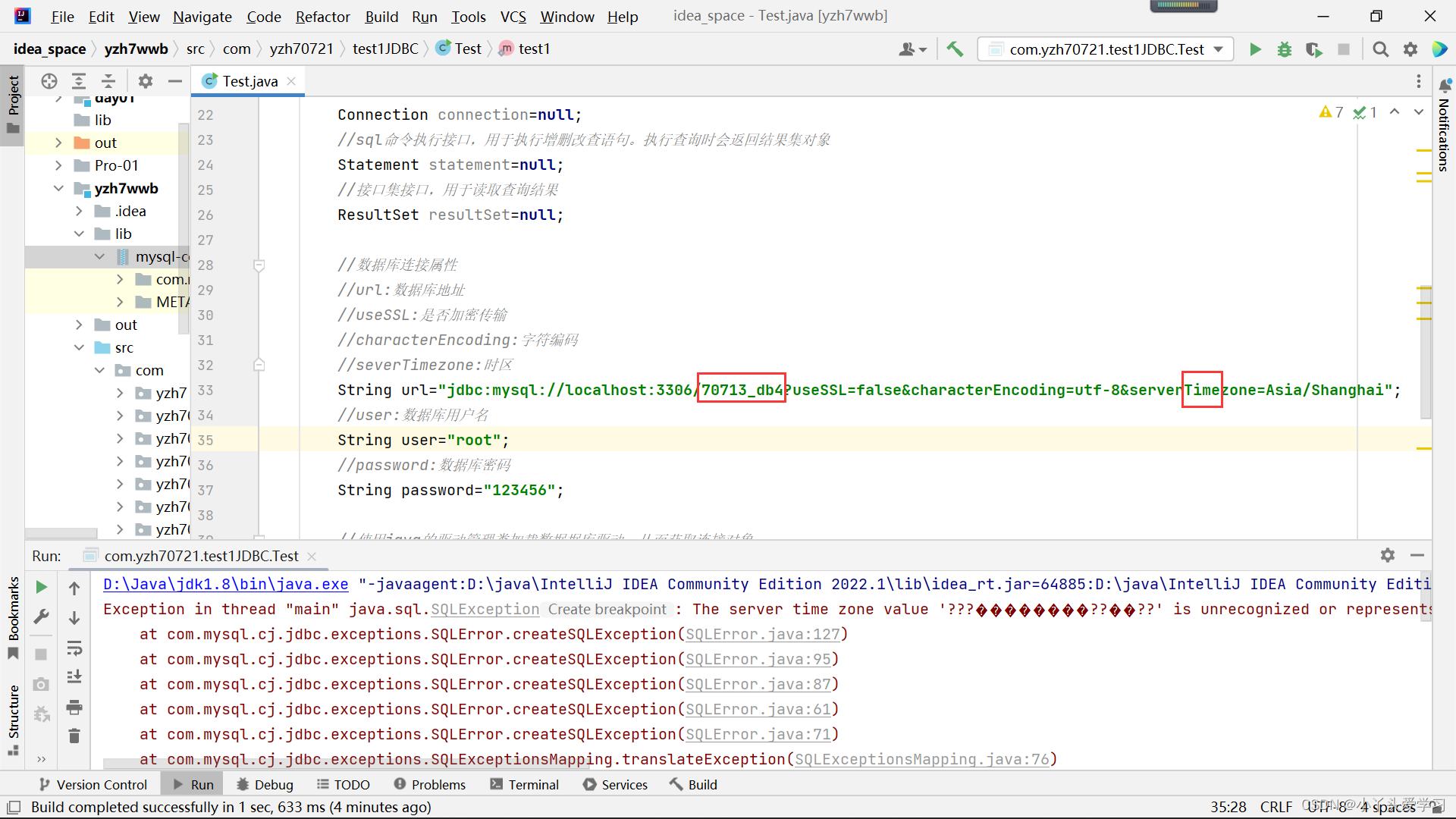Open the Terminal tool window

click(x=524, y=784)
